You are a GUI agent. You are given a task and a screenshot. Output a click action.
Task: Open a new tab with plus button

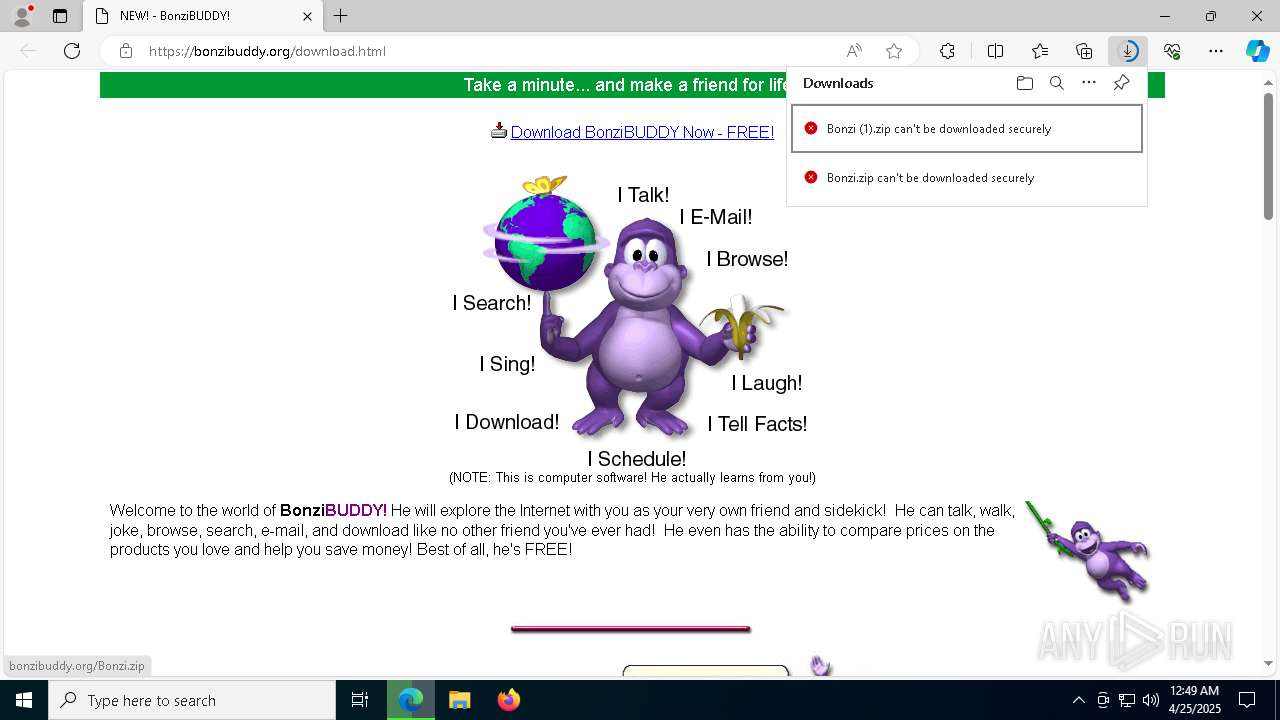coord(341,16)
